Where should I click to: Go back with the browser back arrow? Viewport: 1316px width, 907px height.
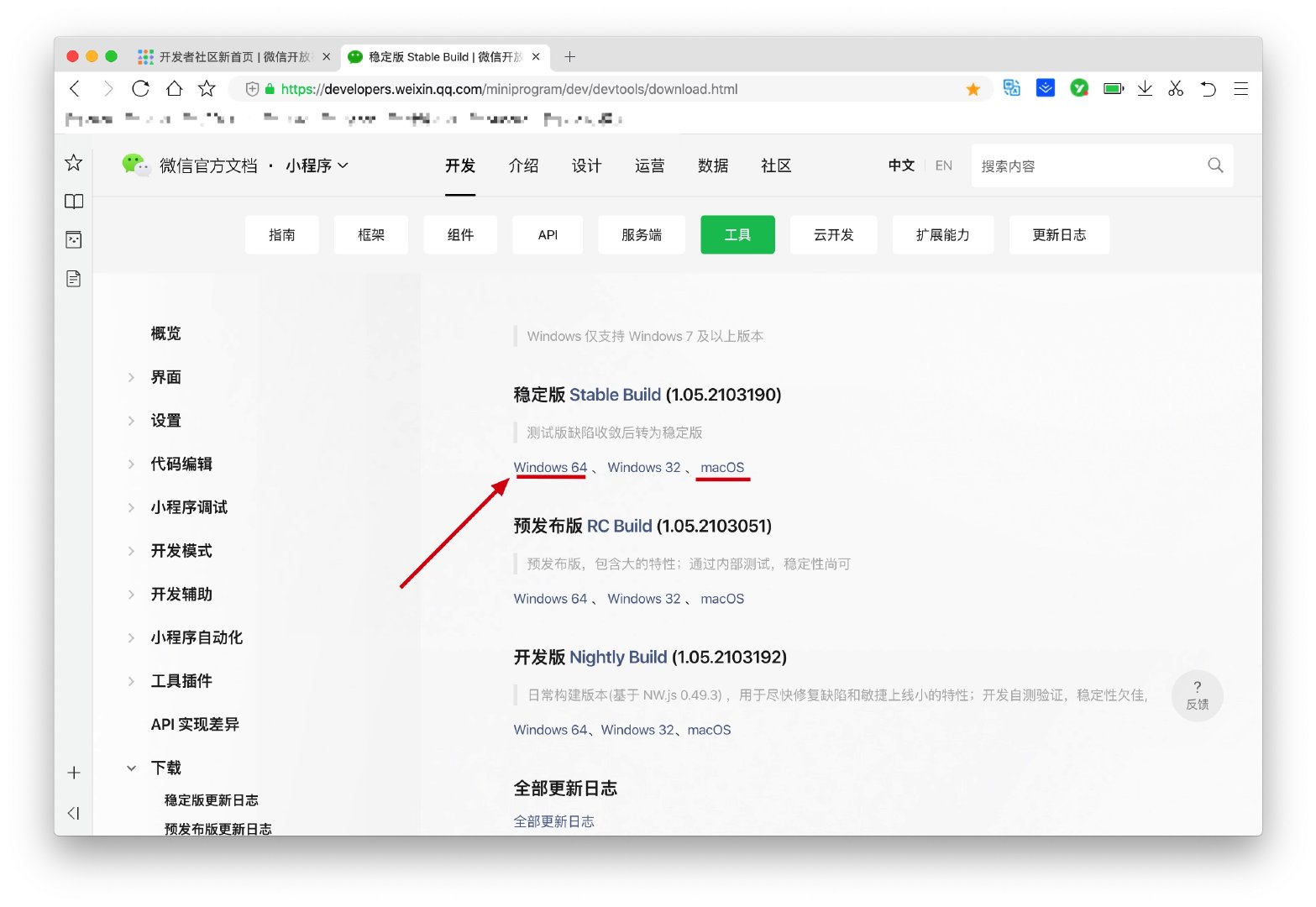(x=75, y=89)
